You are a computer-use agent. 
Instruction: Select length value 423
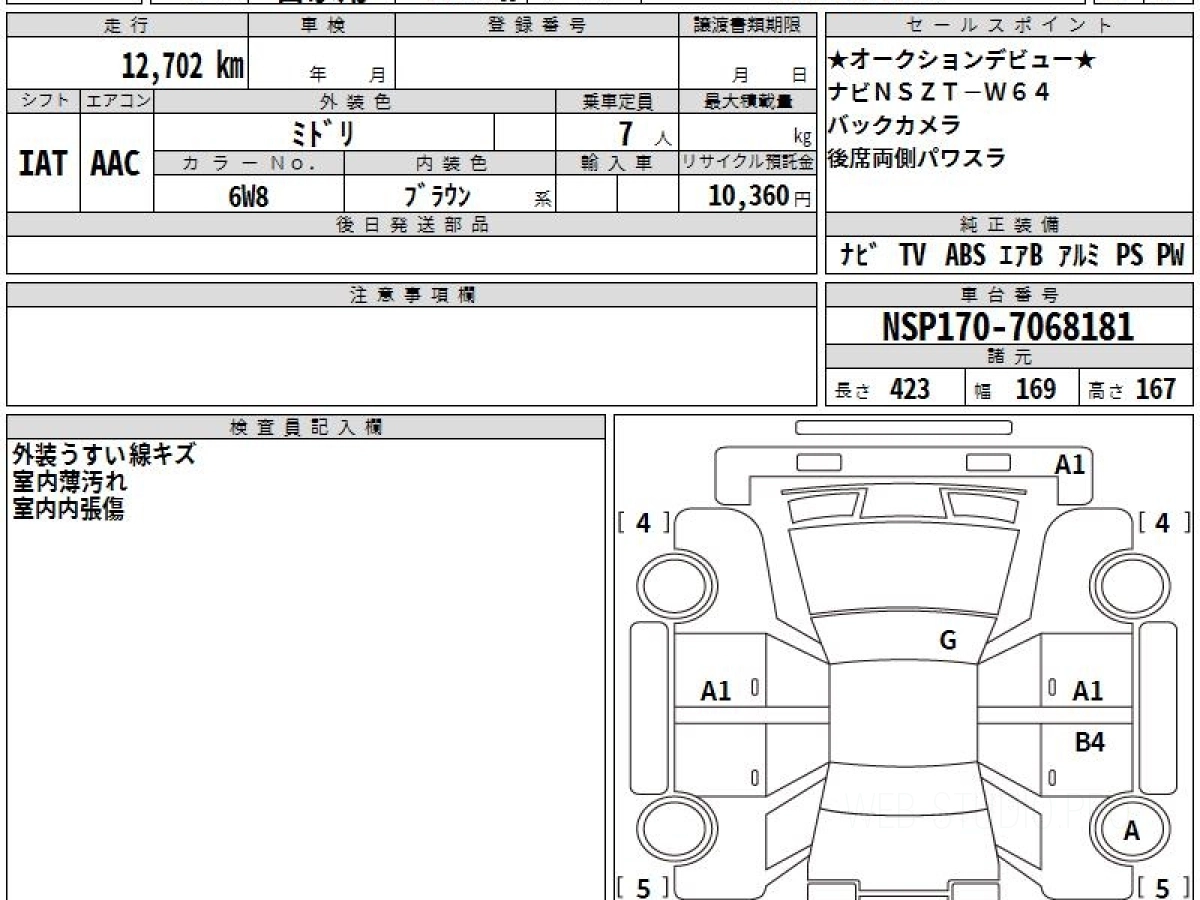tap(910, 389)
